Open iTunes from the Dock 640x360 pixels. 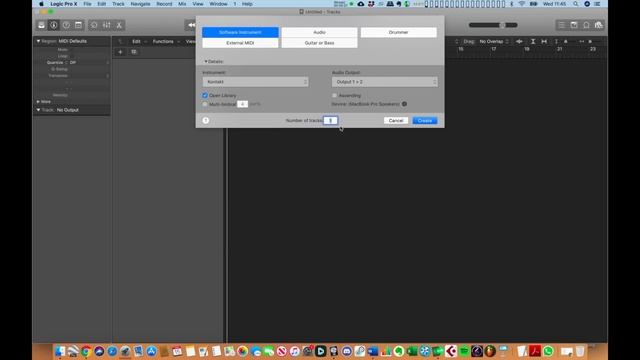295,351
